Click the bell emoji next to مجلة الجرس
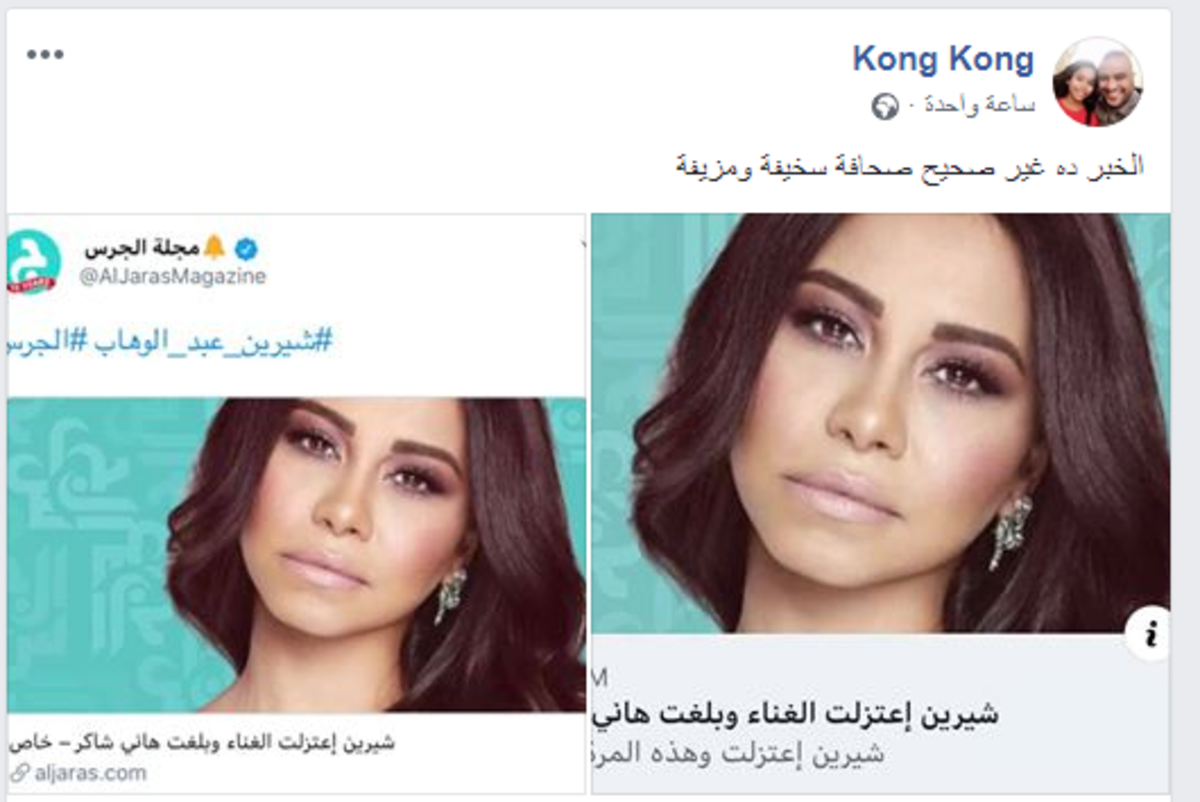The height and width of the screenshot is (802, 1200). 214,247
